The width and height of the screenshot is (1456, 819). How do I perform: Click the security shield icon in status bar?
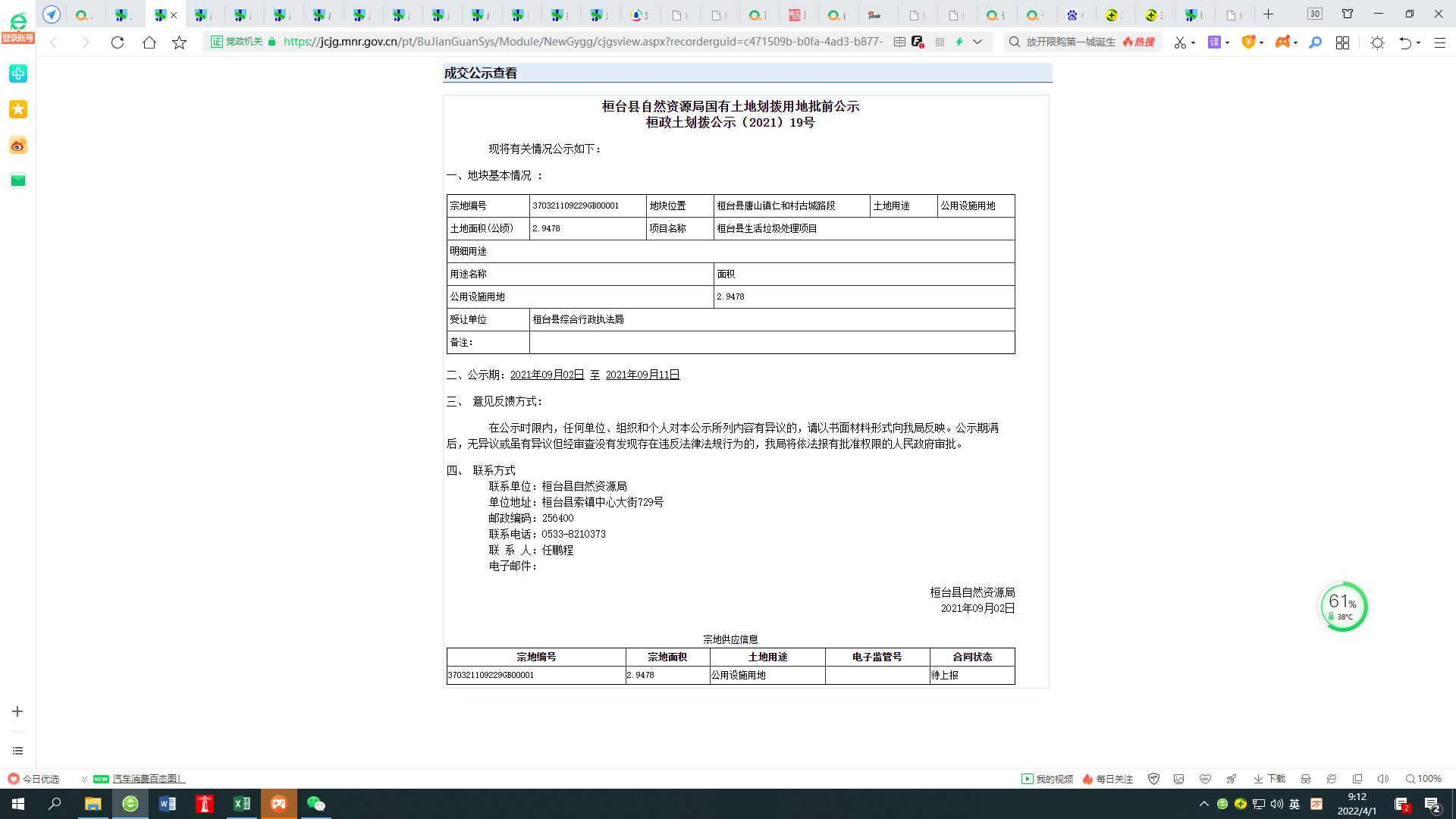(1154, 779)
